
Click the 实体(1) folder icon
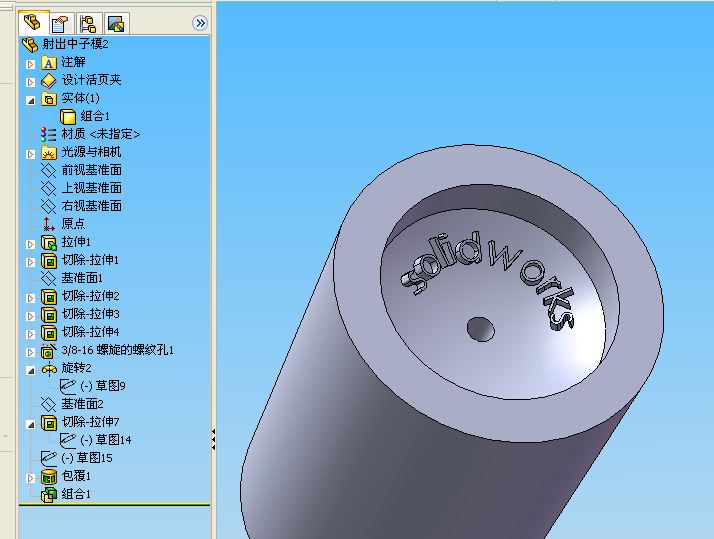(x=49, y=98)
